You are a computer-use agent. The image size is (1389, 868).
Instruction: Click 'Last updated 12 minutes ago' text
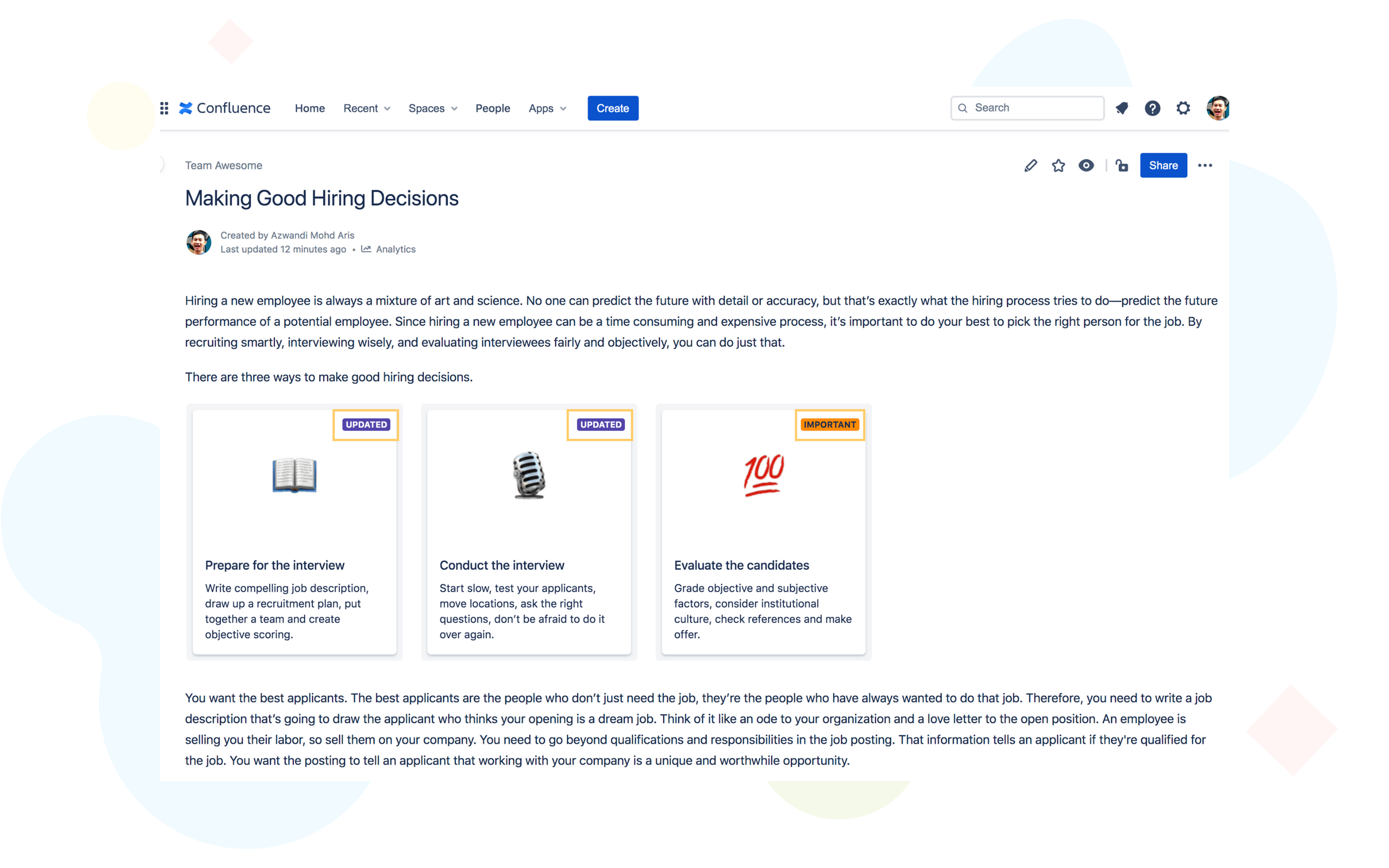pyautogui.click(x=283, y=249)
